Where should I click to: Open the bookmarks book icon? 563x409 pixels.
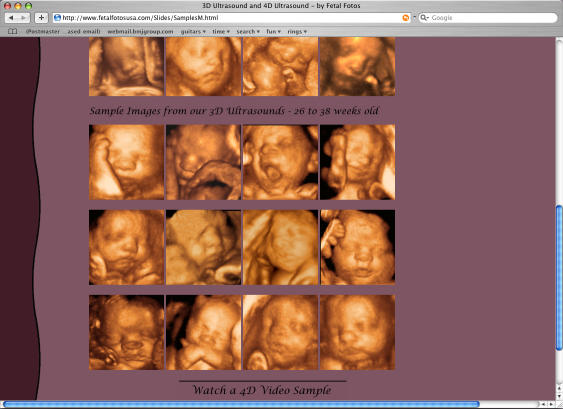pyautogui.click(x=13, y=31)
